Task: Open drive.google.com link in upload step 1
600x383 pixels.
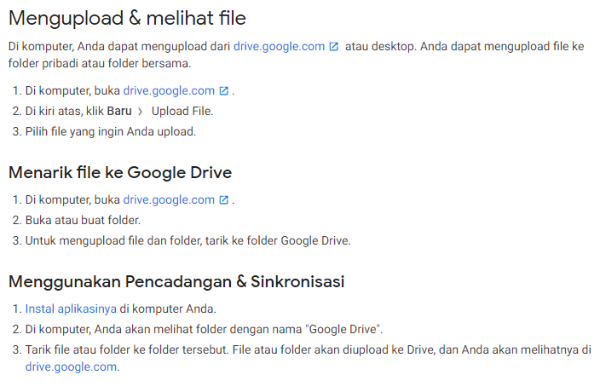Action: 169,91
